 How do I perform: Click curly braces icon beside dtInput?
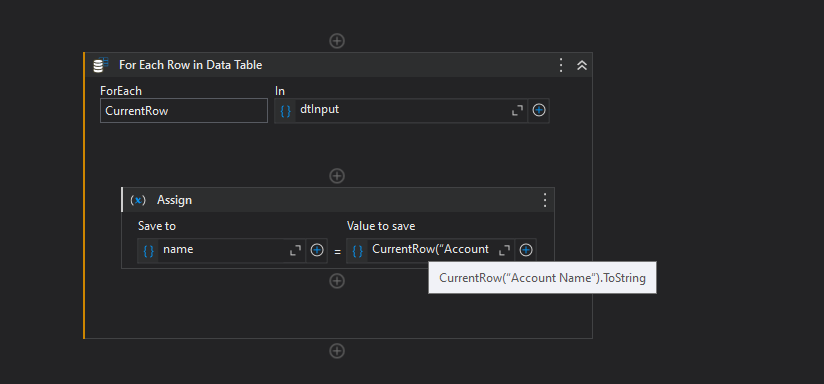point(285,111)
